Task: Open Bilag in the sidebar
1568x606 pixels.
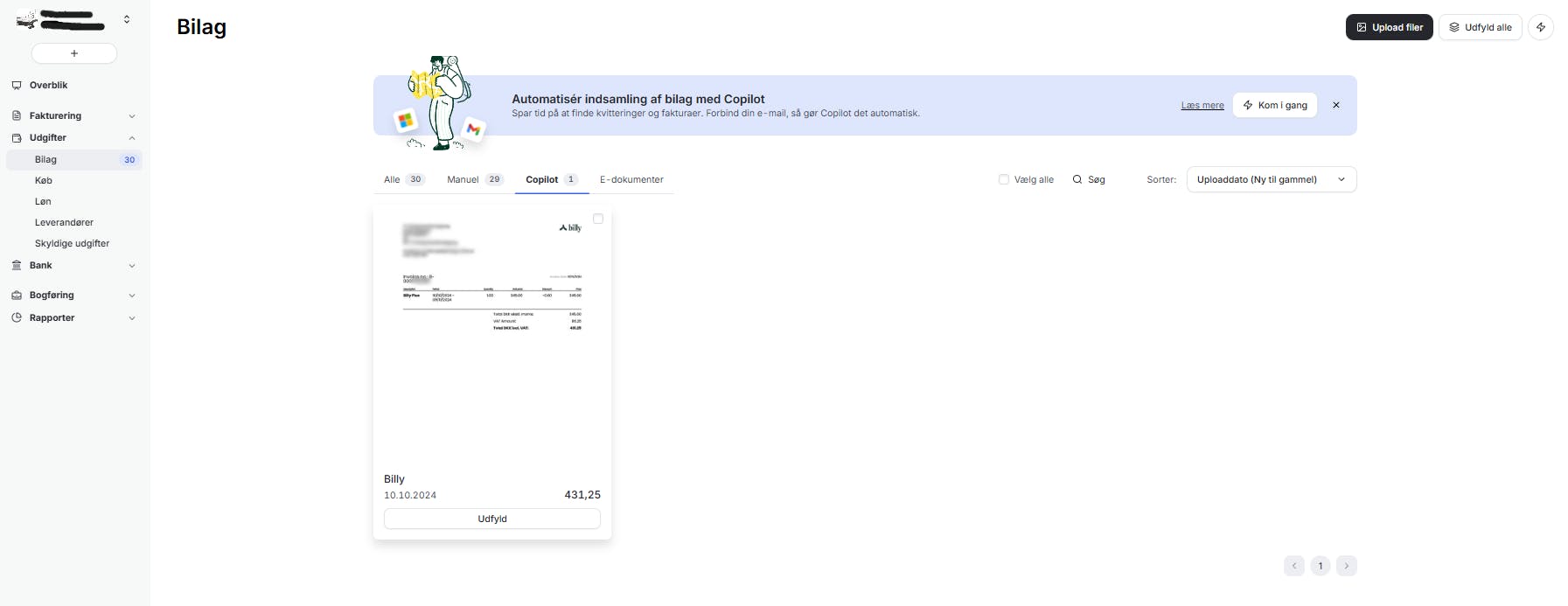Action: (74, 159)
